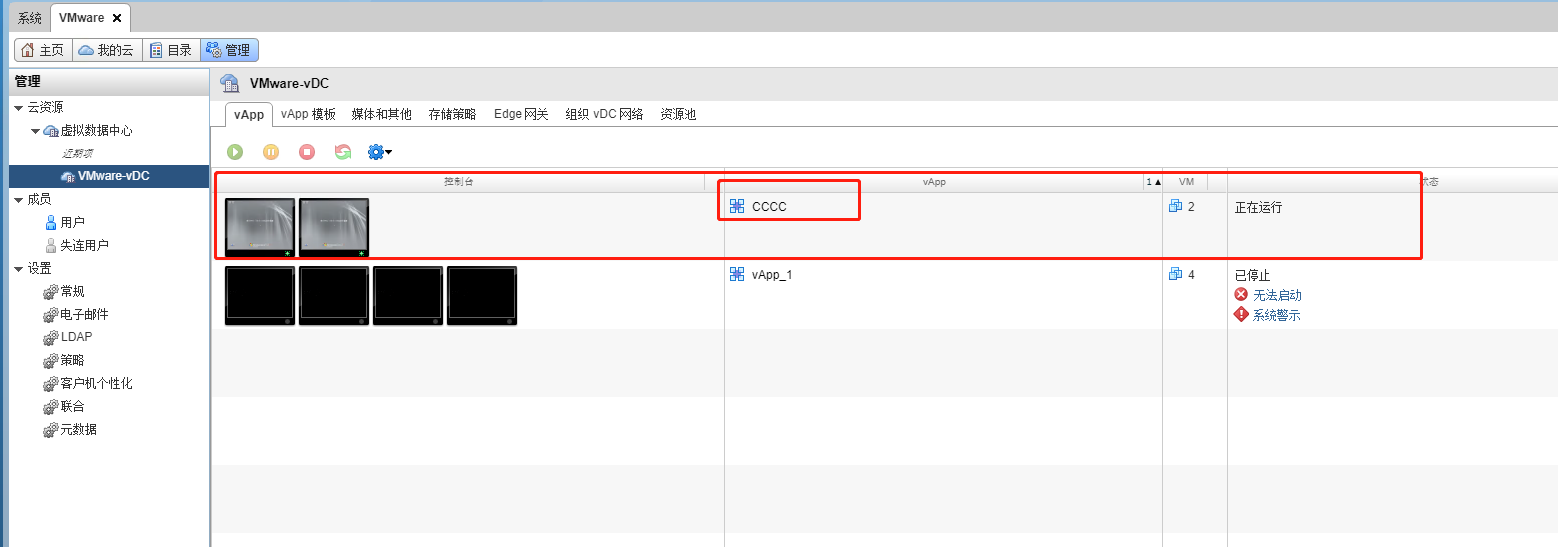Image resolution: width=1558 pixels, height=547 pixels.
Task: Click the VM column header
Action: [x=1186, y=182]
